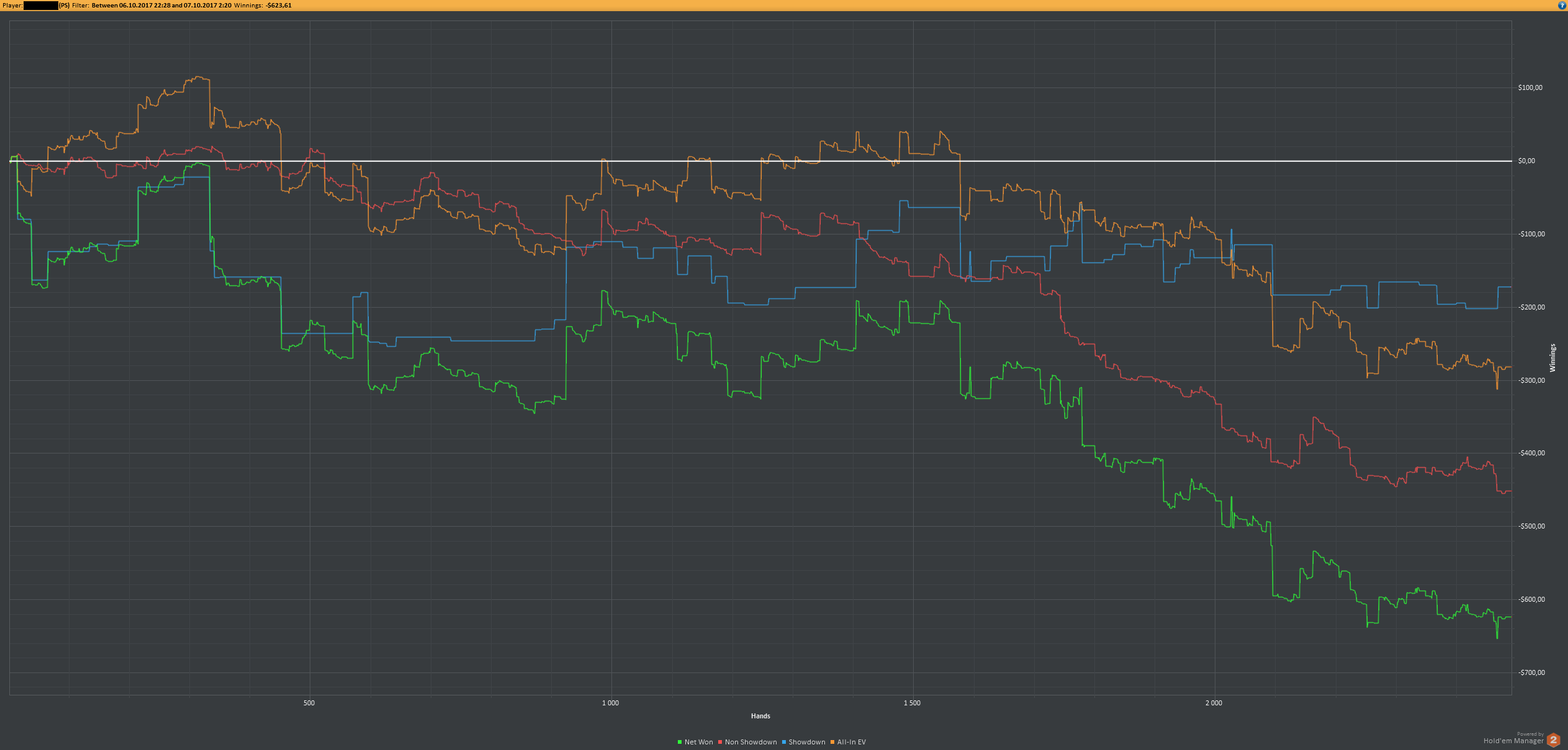Click the green Net Won legend square
1568x750 pixels.
[x=680, y=742]
